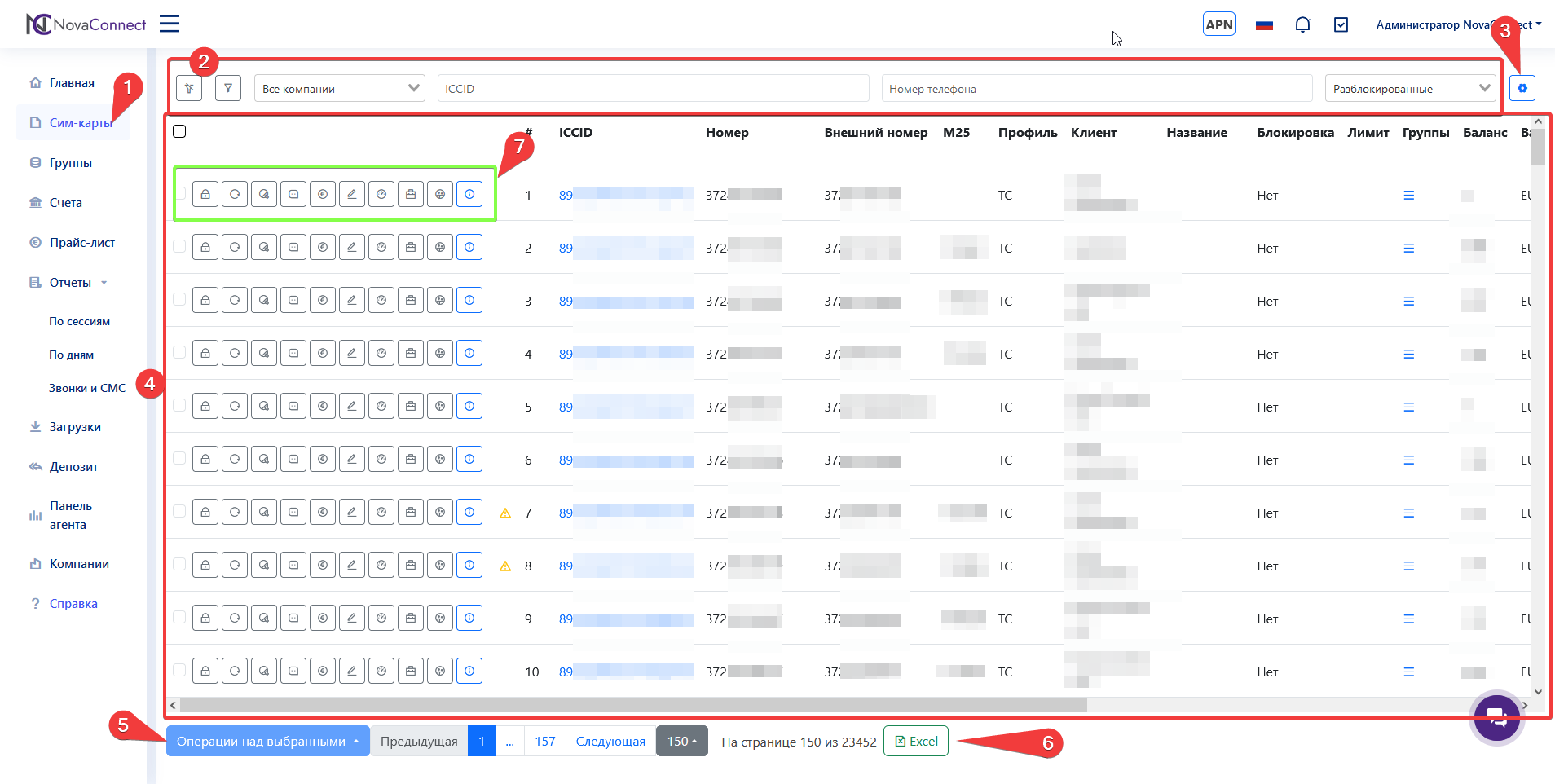The image size is (1555, 784).
Task: Click the clear filter icon
Action: click(189, 88)
